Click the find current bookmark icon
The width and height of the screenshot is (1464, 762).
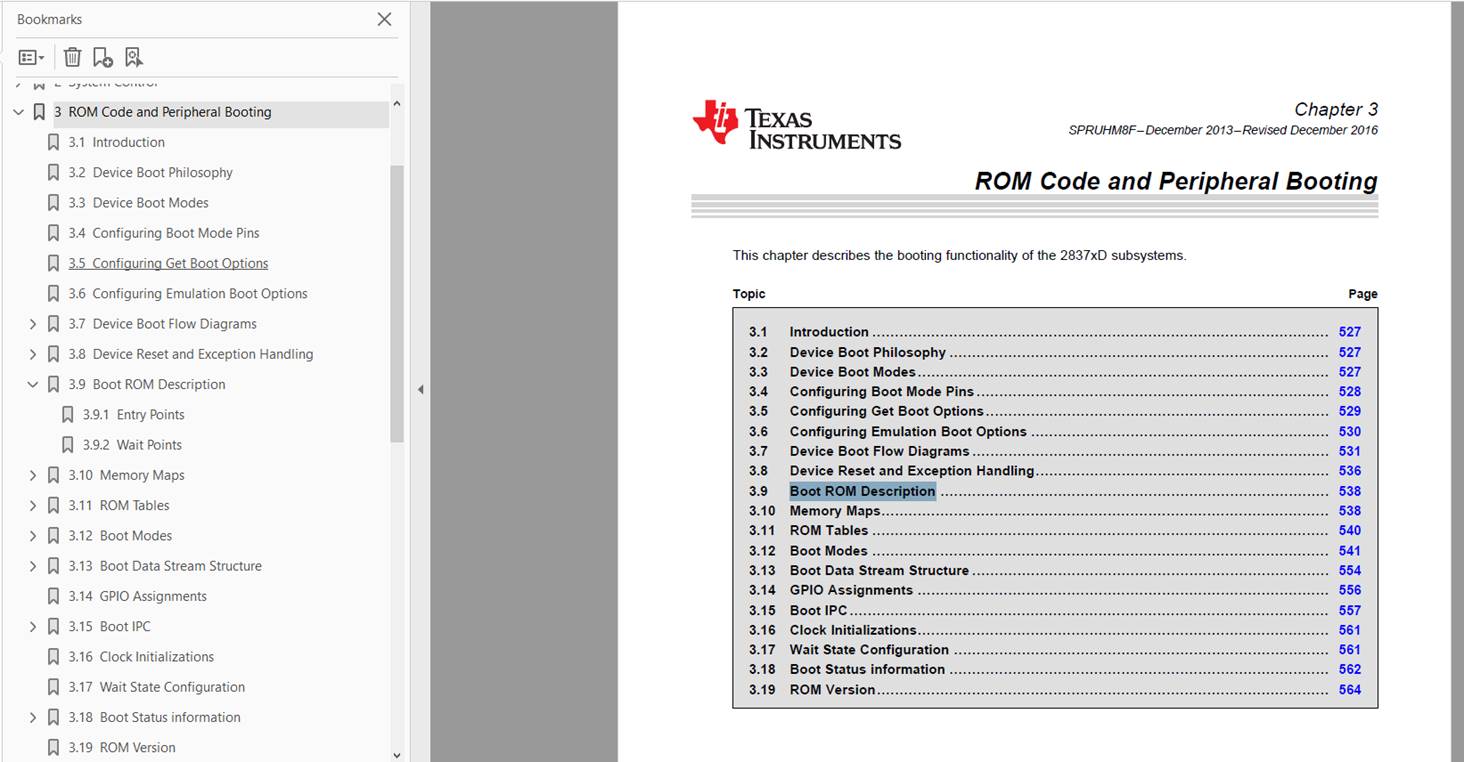pos(134,57)
